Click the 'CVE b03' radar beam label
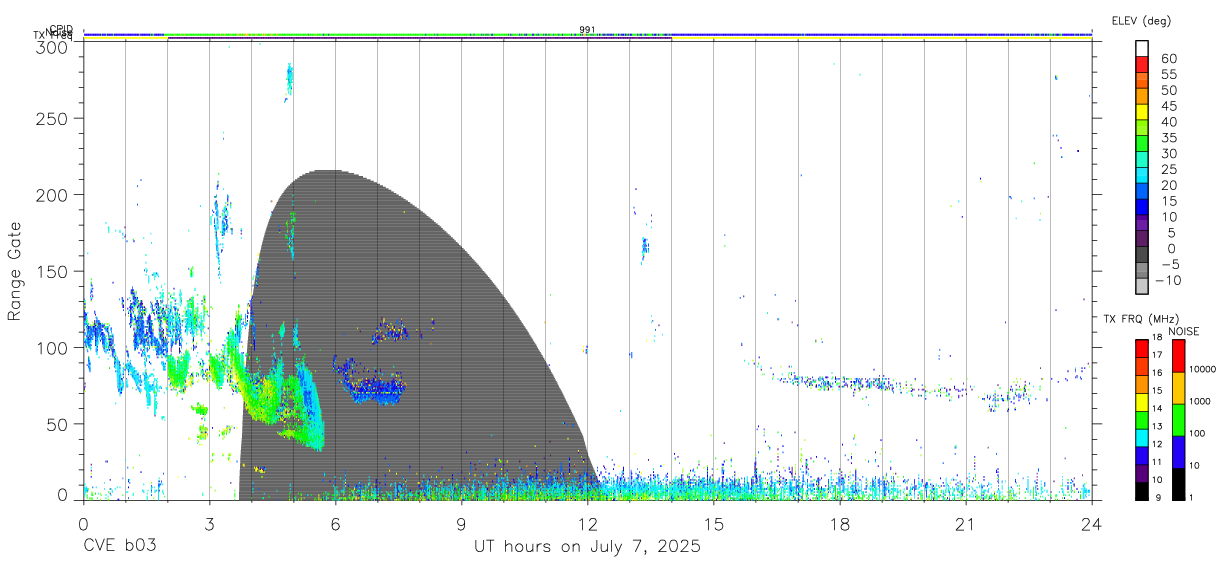1228x567 pixels. [120, 547]
